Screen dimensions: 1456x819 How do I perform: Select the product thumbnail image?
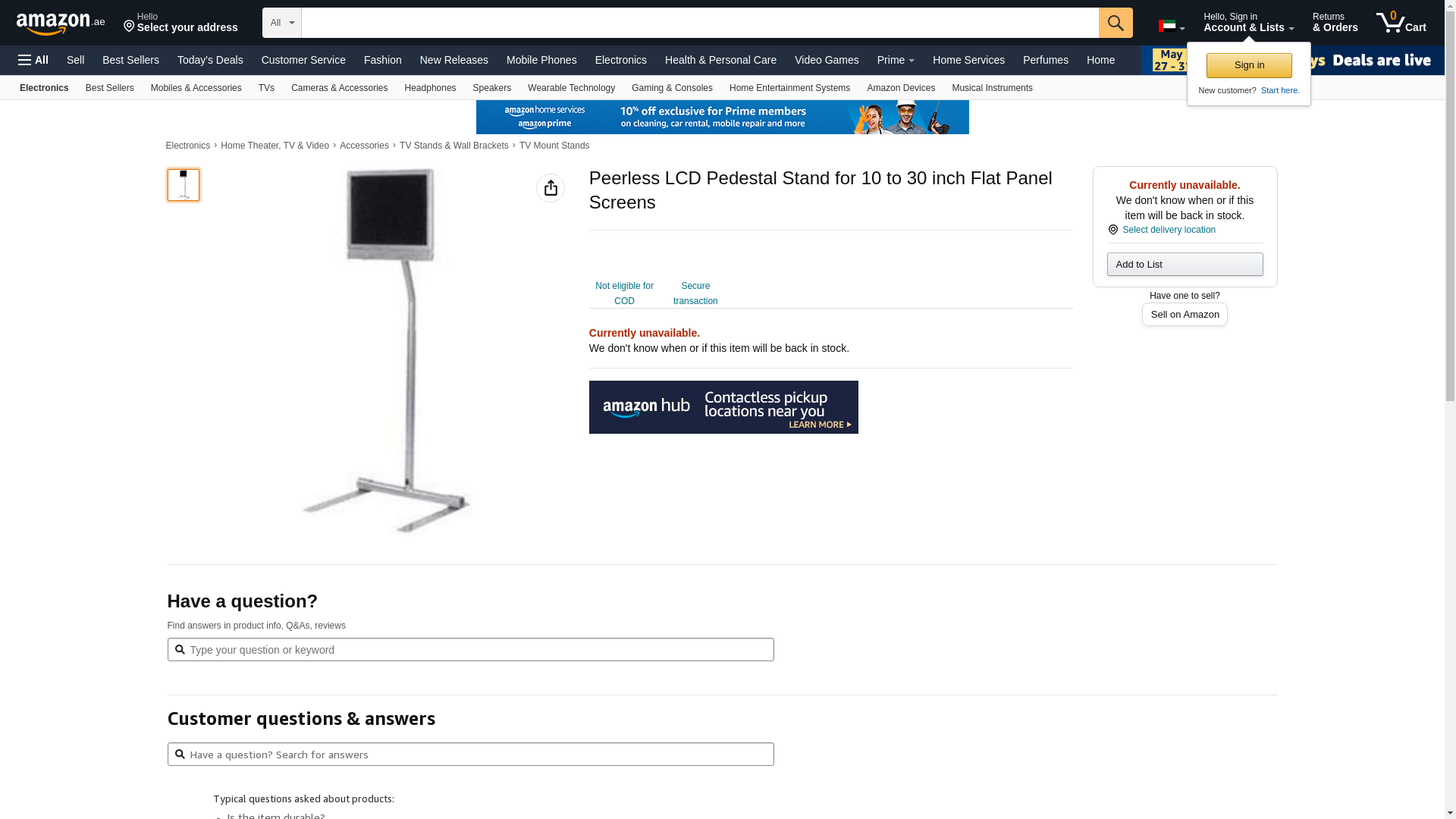pos(184,185)
